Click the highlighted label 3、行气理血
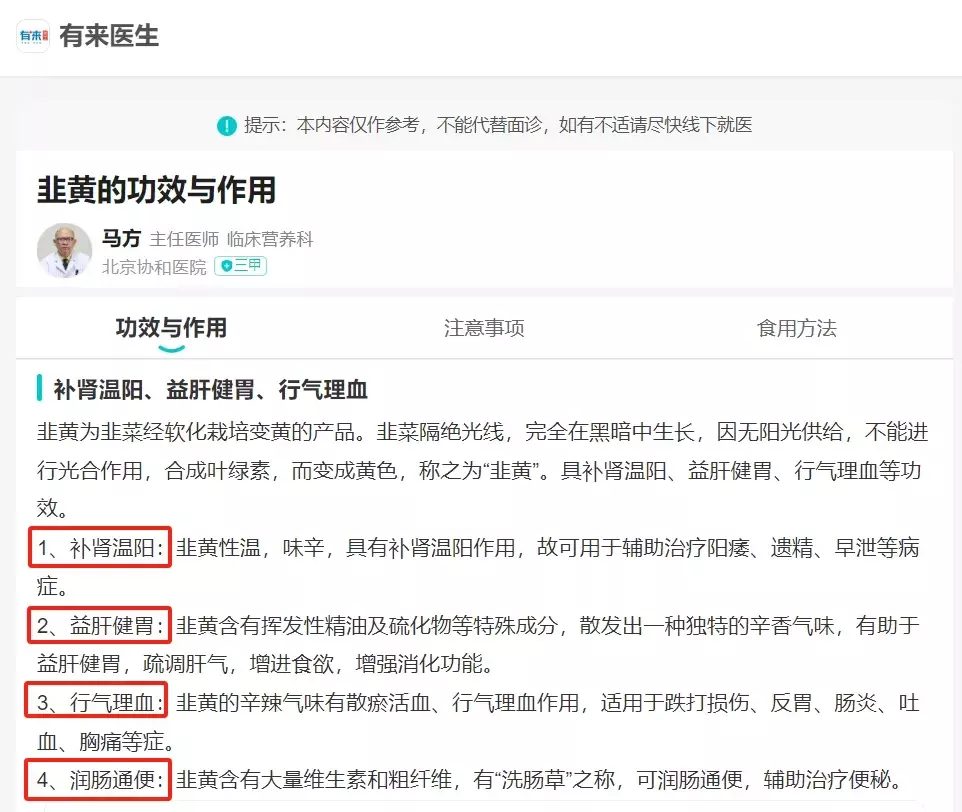This screenshot has height=812, width=962. [x=98, y=704]
